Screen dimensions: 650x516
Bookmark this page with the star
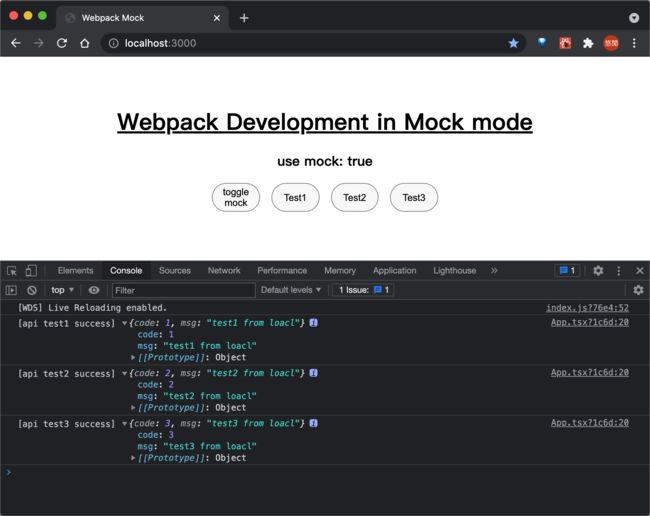tap(513, 43)
